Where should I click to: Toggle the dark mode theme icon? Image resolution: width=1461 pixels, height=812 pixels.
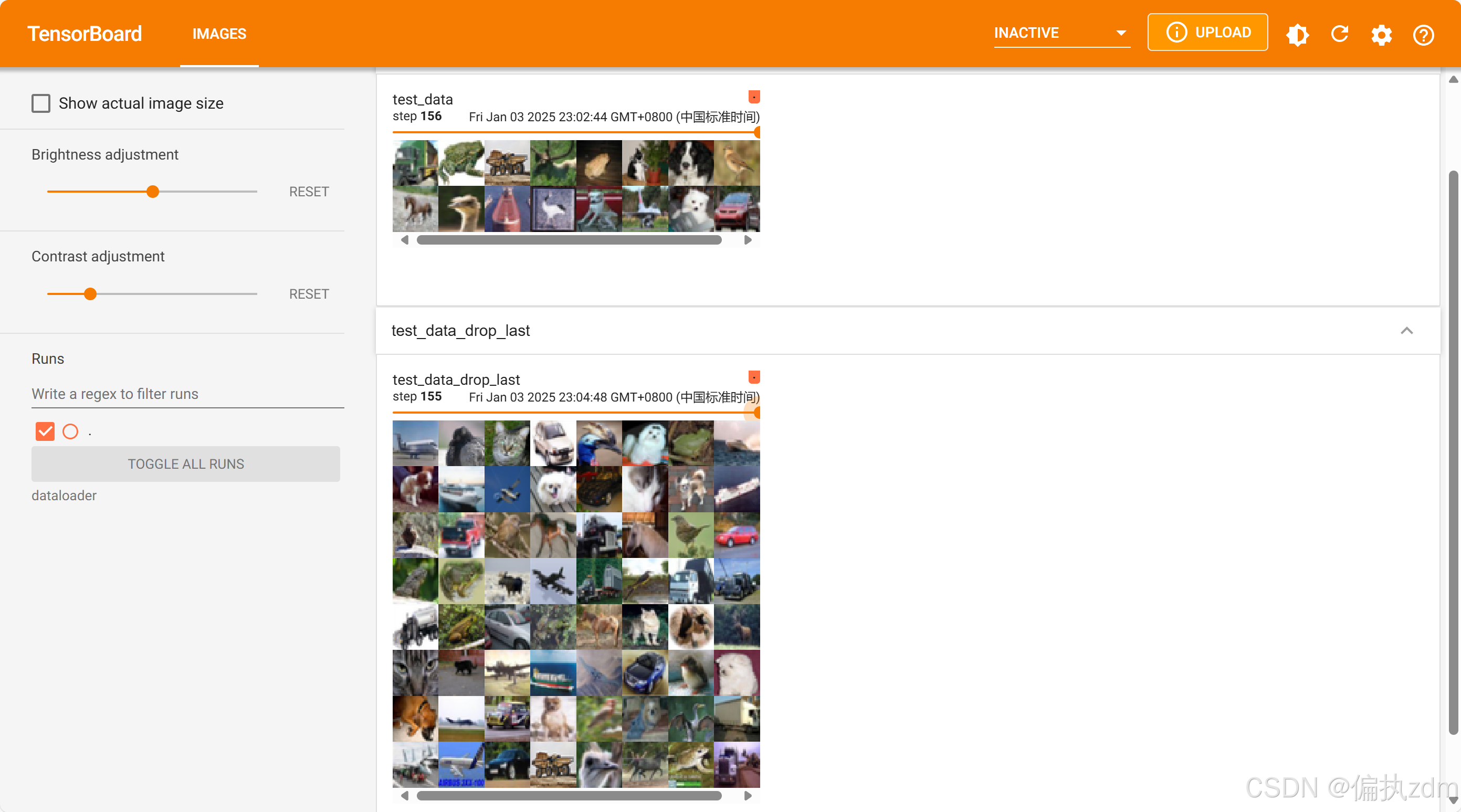[x=1297, y=34]
